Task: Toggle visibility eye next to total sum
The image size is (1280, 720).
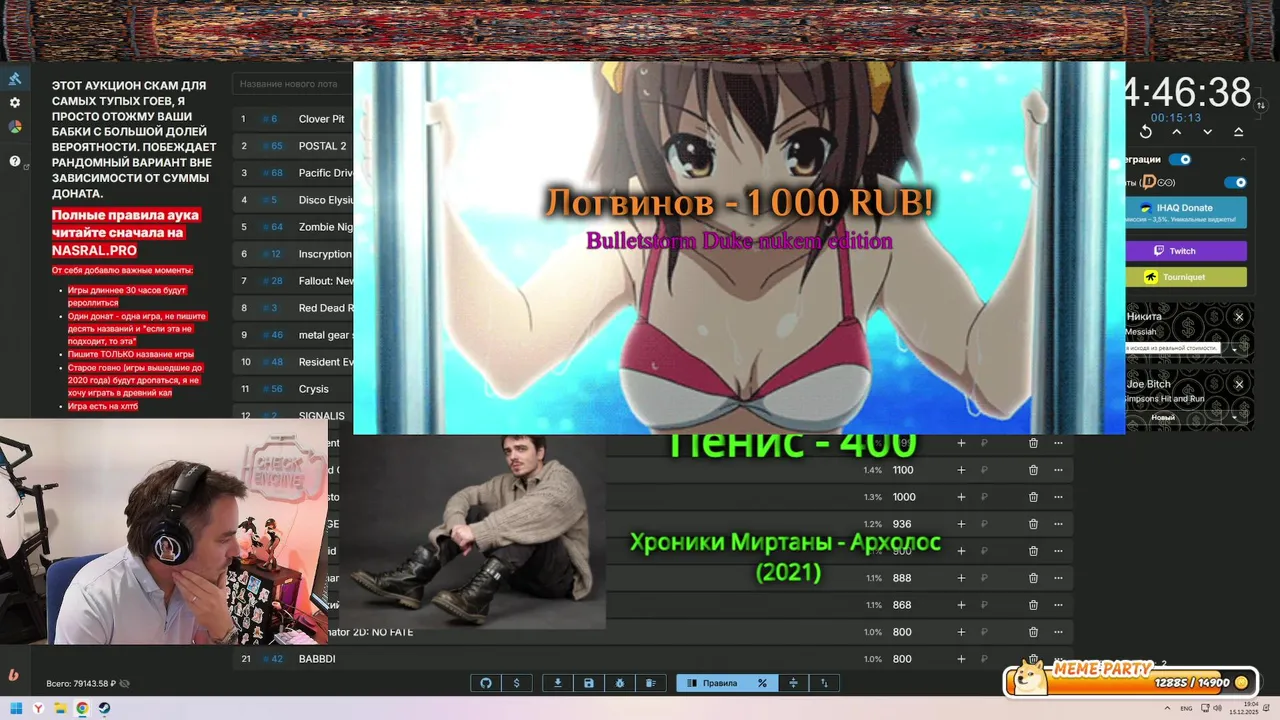Action: 124,684
